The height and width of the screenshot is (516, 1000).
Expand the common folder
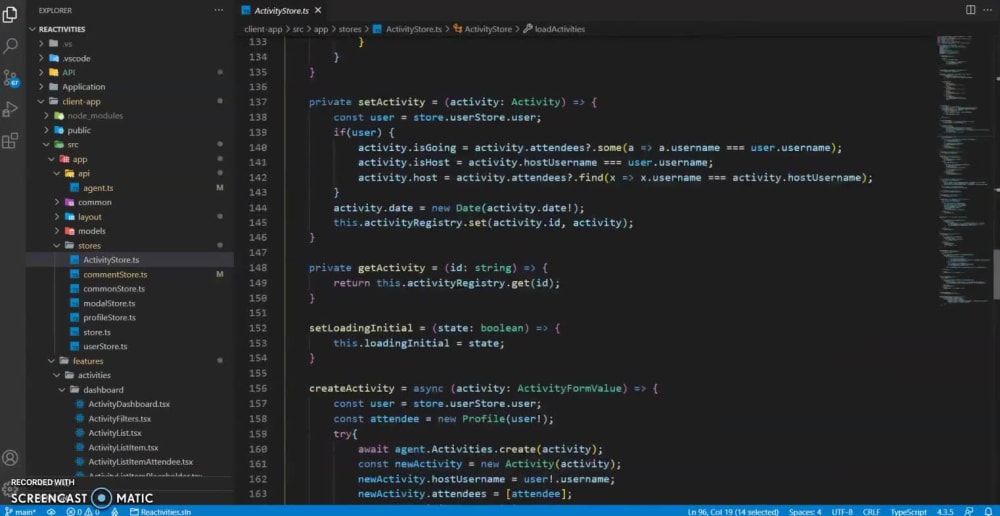[x=130, y=202]
